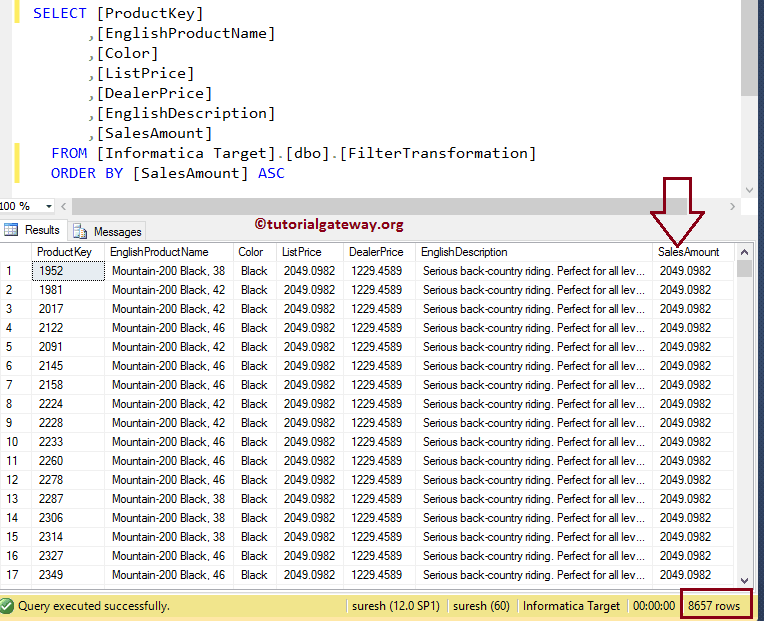Image resolution: width=764 pixels, height=621 pixels.
Task: Click the EnglishProductName column header
Action: click(169, 252)
